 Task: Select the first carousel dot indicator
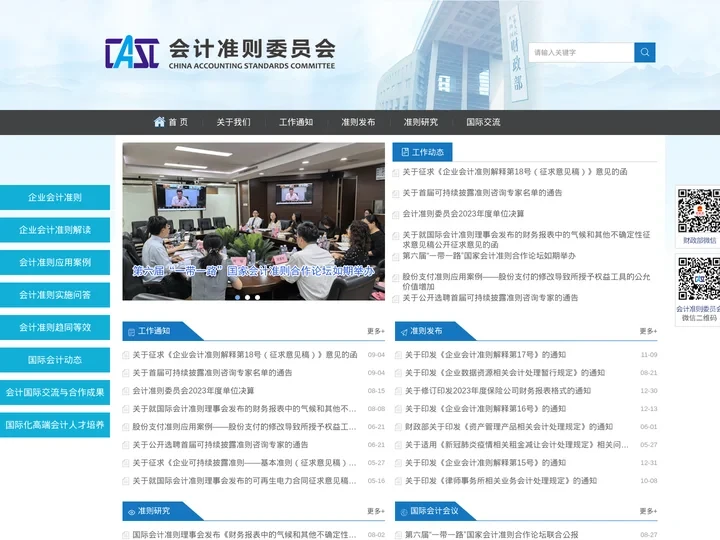tap(237, 298)
